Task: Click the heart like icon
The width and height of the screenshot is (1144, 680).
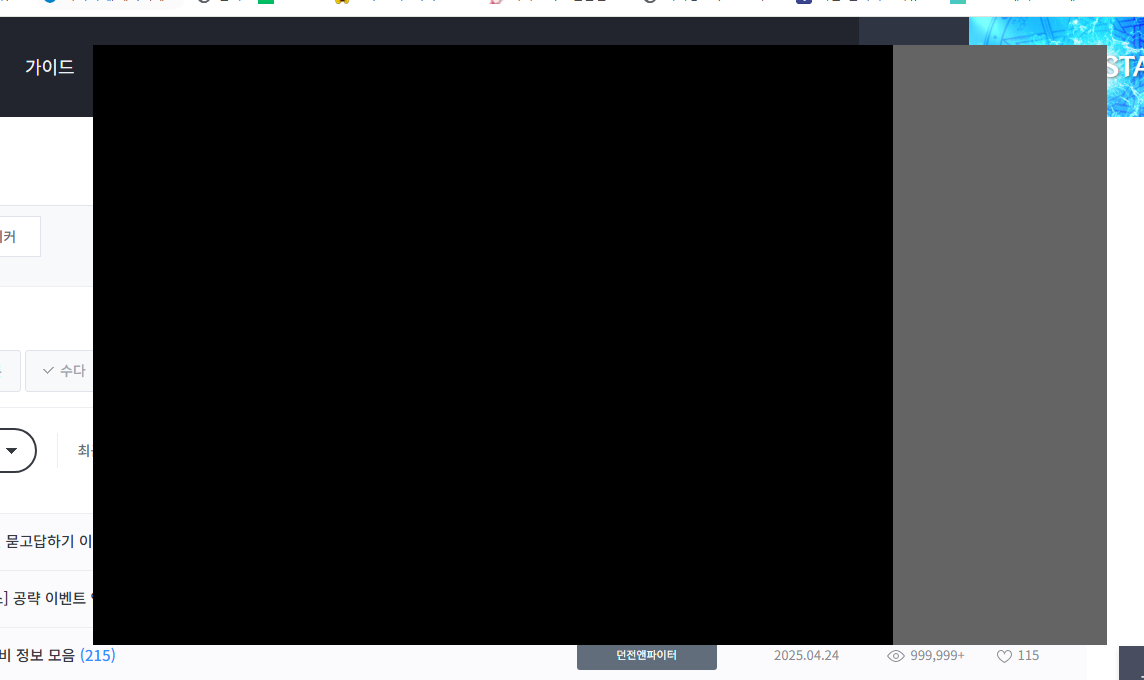Action: (x=1004, y=656)
